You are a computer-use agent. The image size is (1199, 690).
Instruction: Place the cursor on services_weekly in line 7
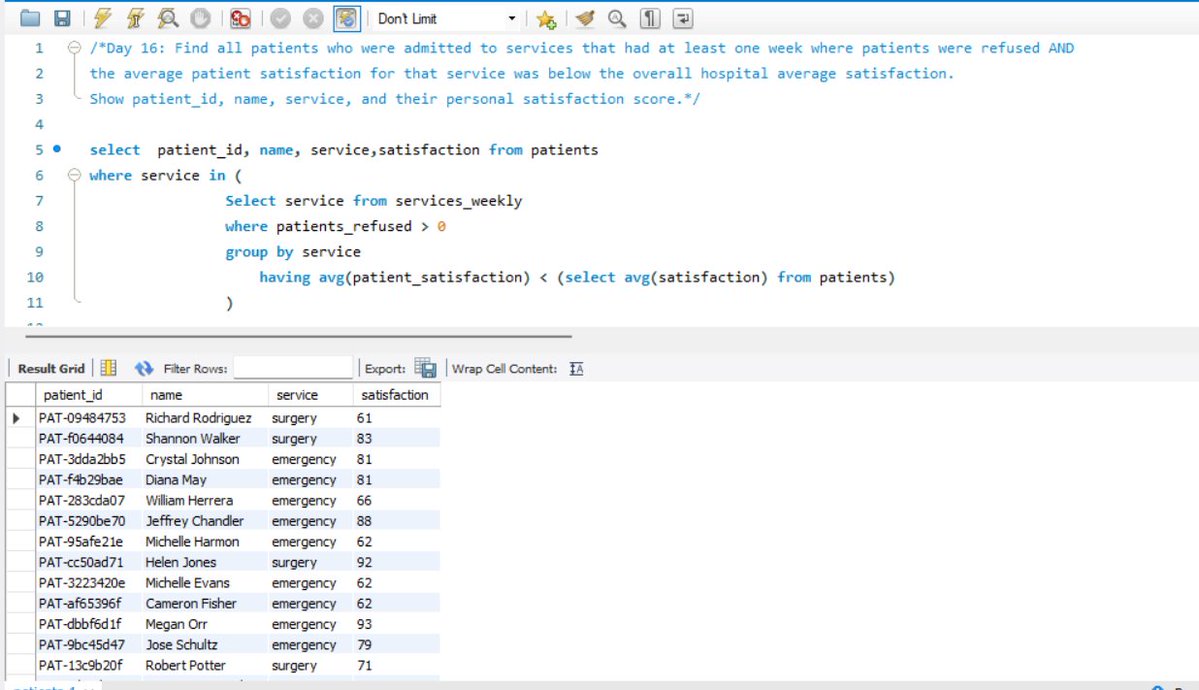tap(458, 201)
